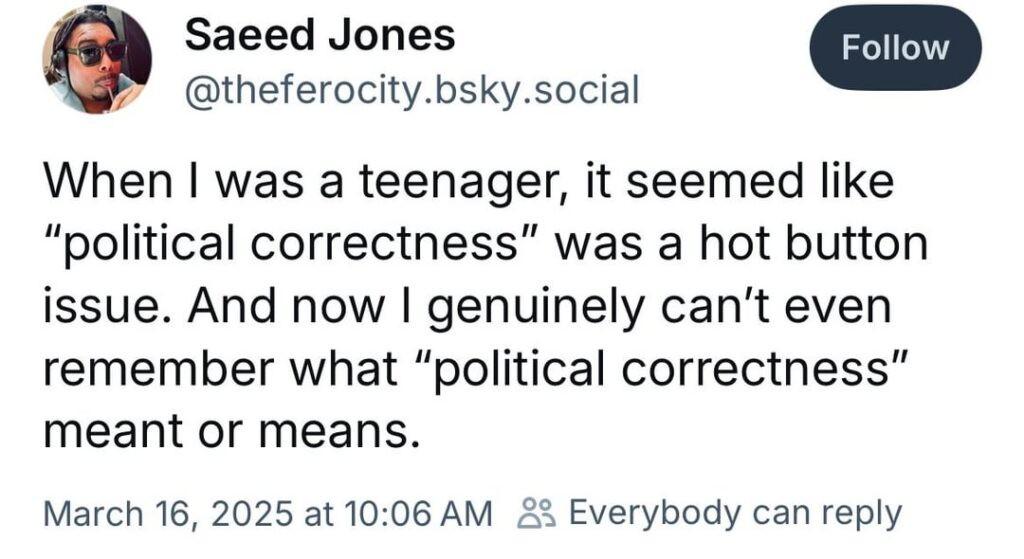
Task: Click the Follow button
Action: click(895, 48)
